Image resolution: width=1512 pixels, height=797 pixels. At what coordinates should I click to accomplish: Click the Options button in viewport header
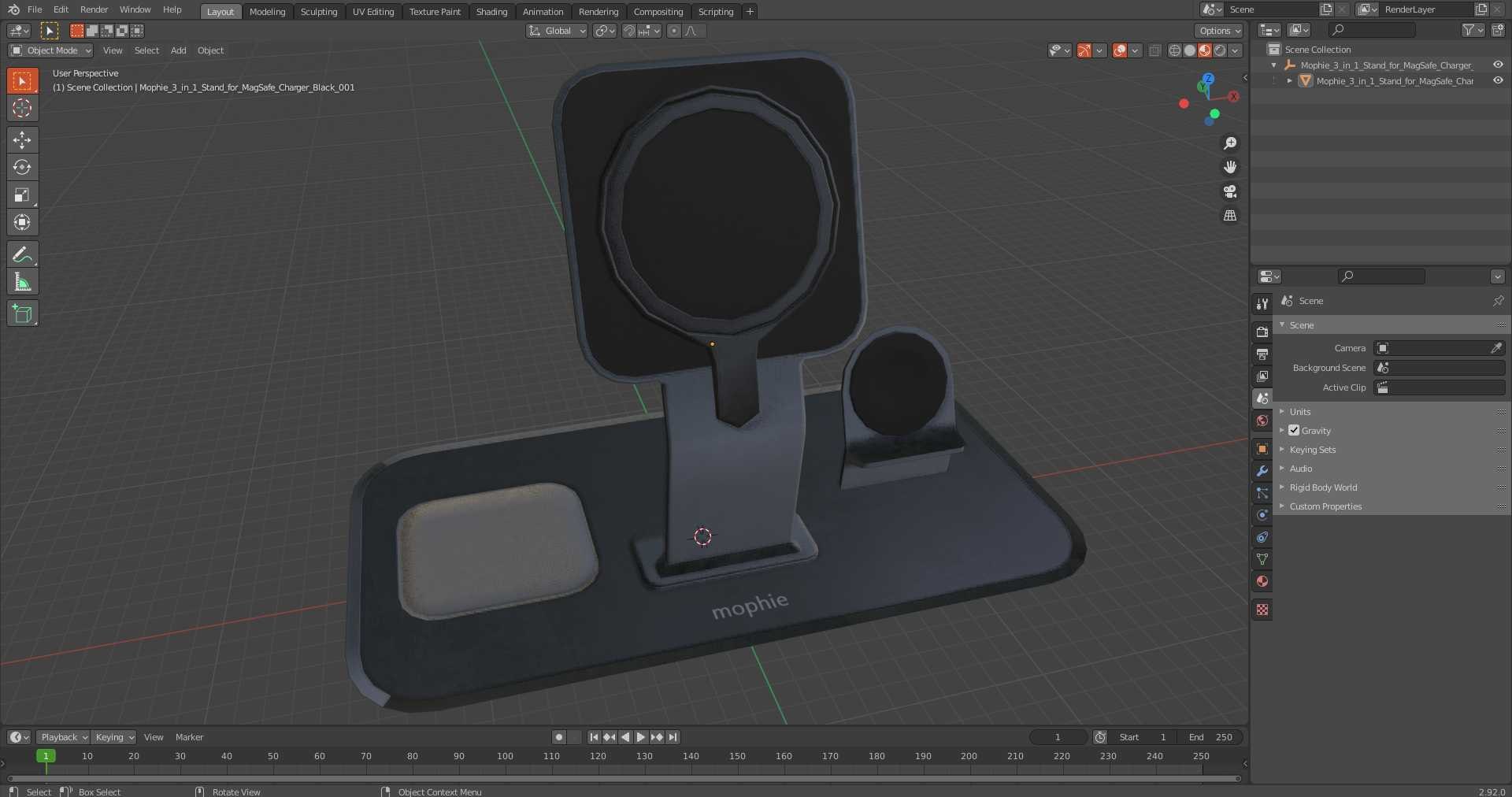tap(1219, 31)
